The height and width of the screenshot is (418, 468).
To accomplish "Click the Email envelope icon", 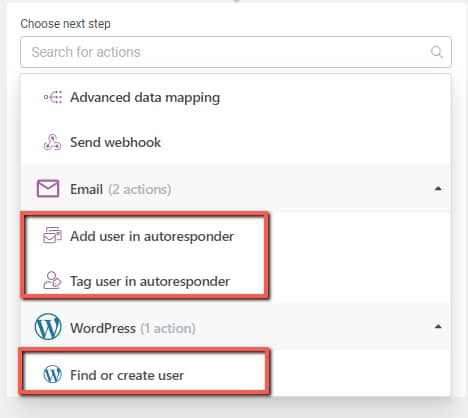I will (48, 189).
